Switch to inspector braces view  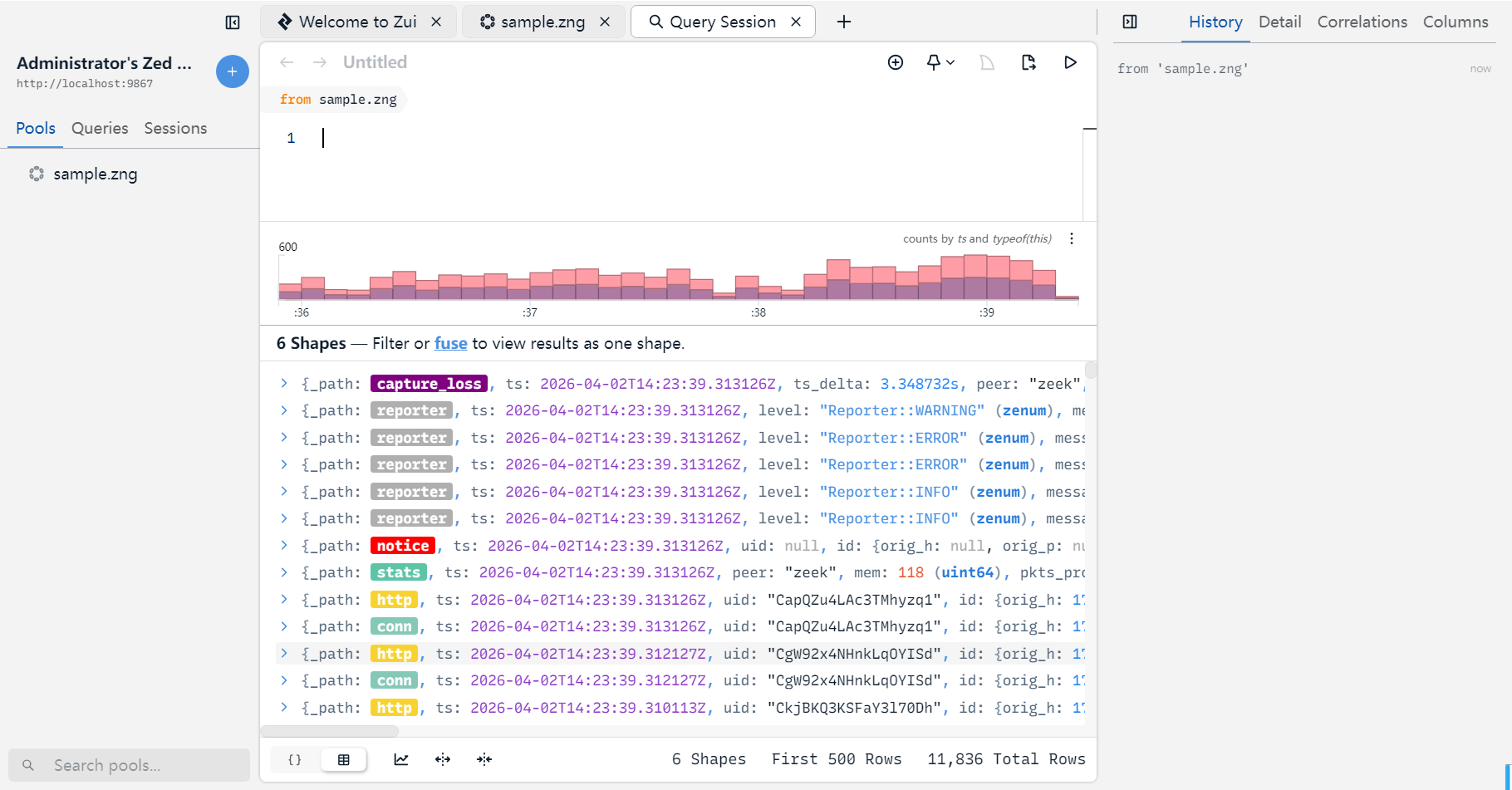point(295,759)
